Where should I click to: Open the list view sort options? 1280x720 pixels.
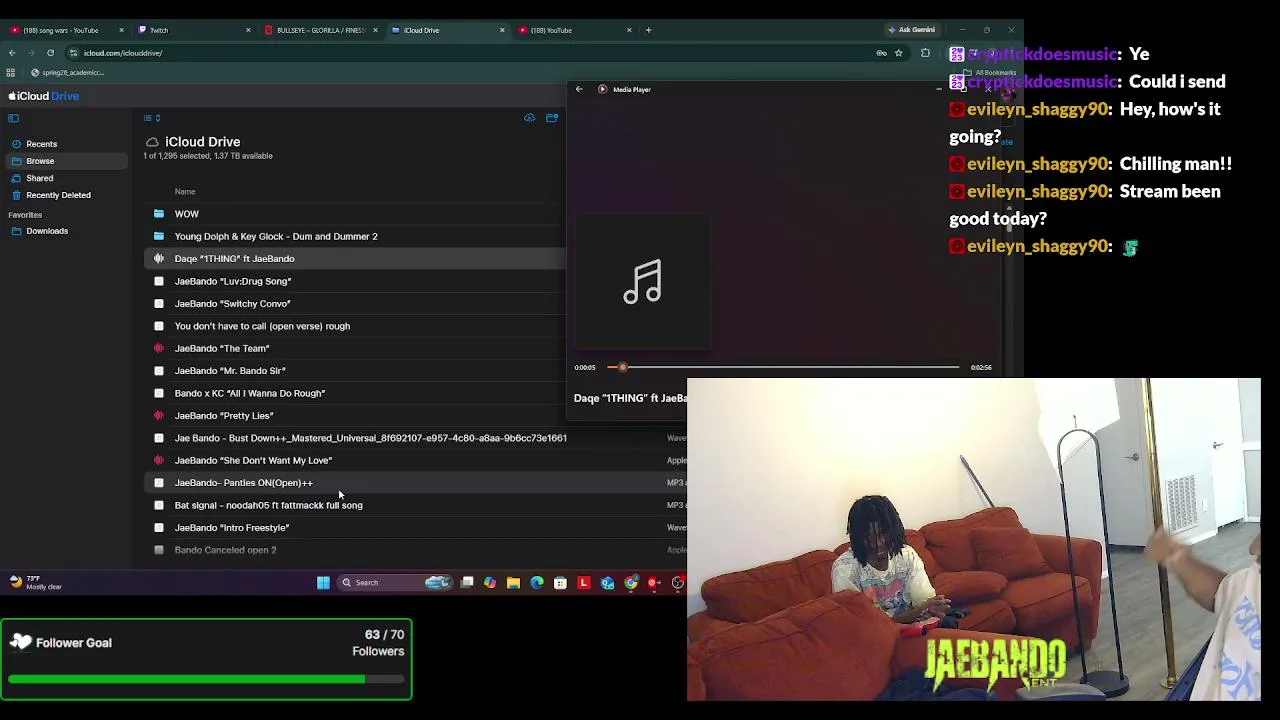[x=152, y=118]
